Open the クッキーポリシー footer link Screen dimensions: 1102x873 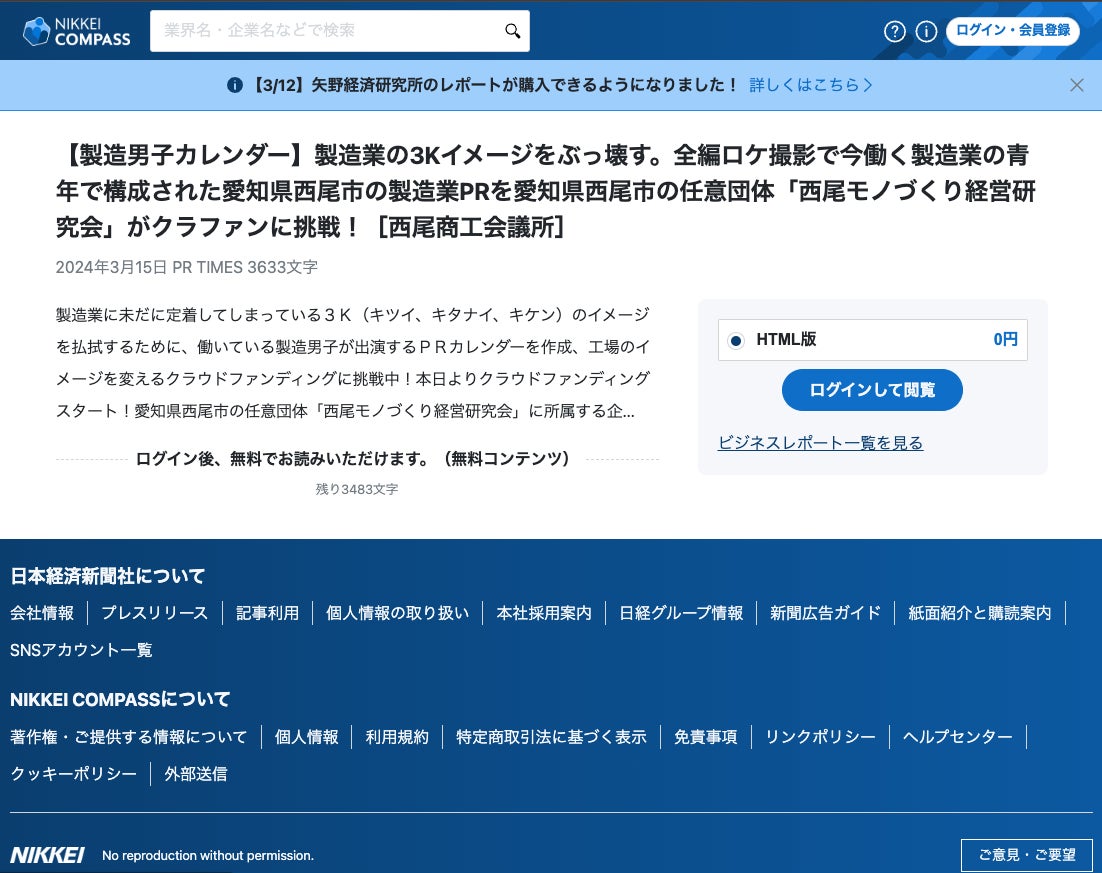pyautogui.click(x=73, y=774)
